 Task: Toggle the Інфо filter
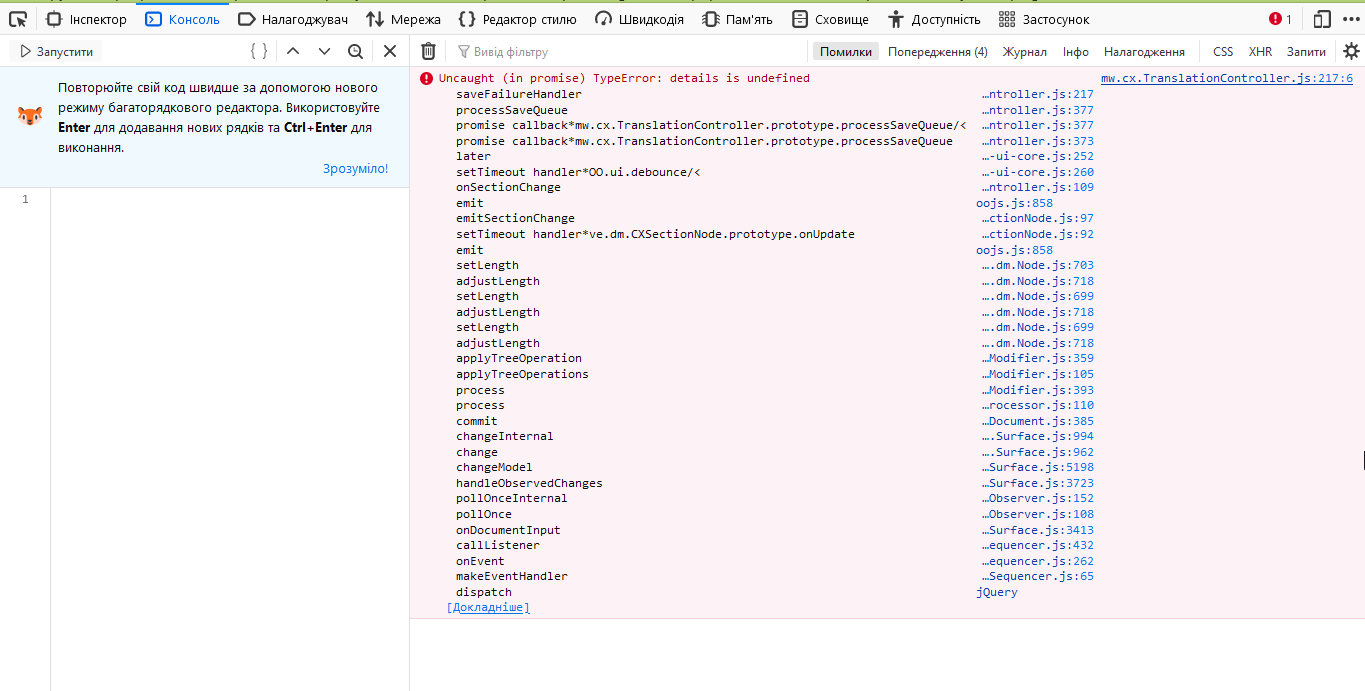coord(1076,51)
